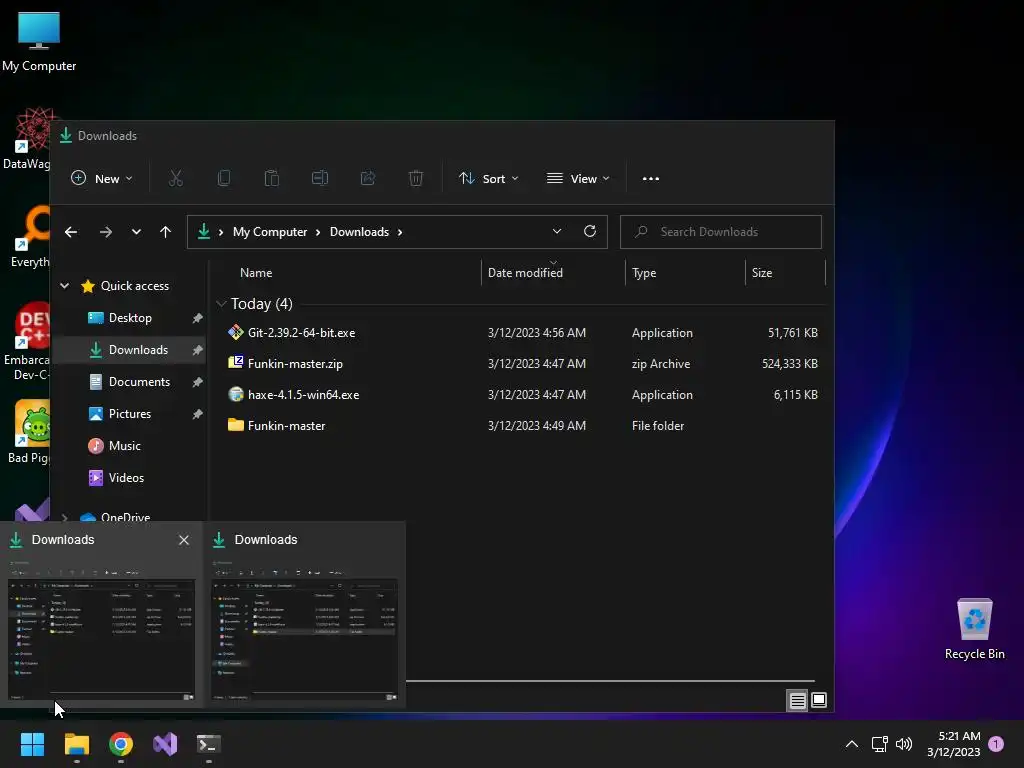Select My Computer desktop icon
The image size is (1024, 768).
[x=39, y=41]
